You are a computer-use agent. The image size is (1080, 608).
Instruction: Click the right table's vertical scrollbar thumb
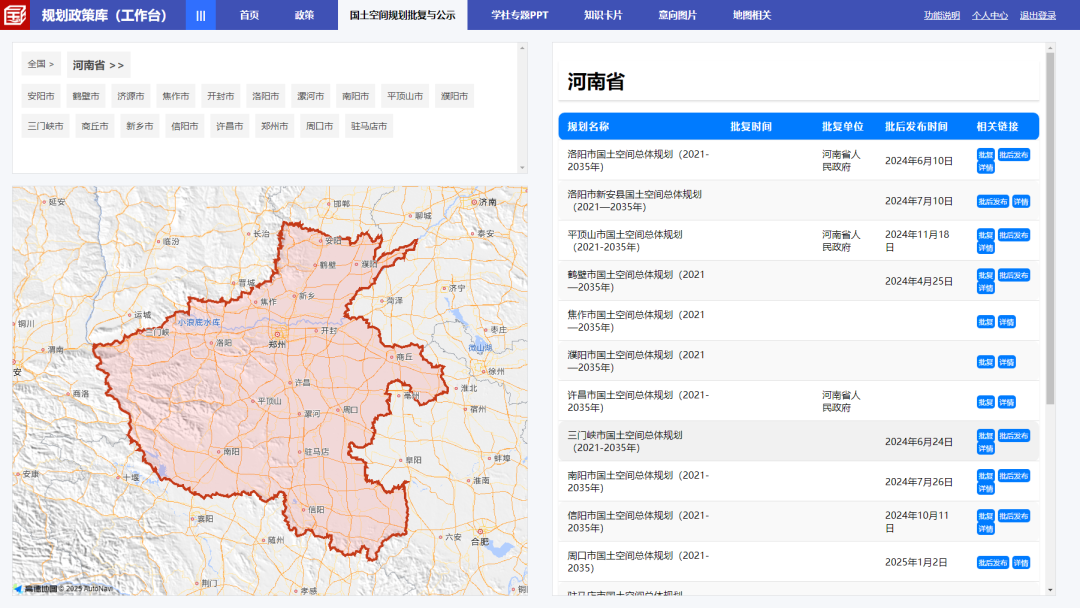coord(1050,227)
